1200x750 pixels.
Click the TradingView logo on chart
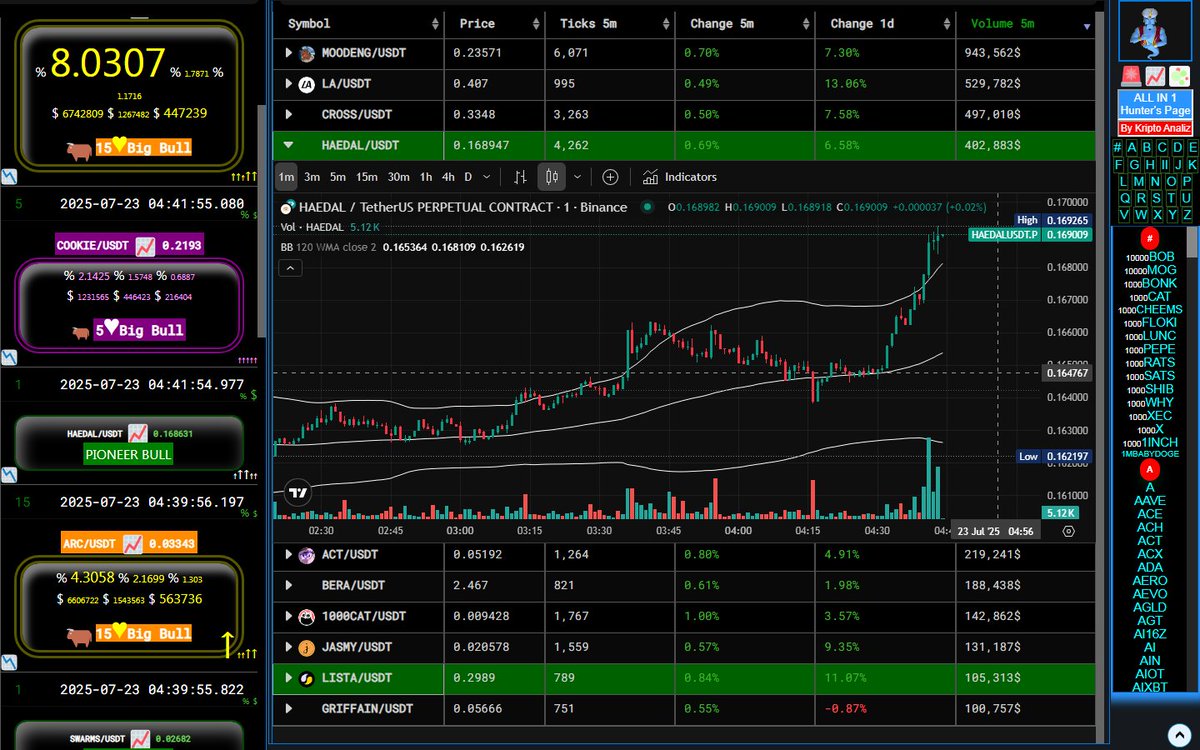297,492
